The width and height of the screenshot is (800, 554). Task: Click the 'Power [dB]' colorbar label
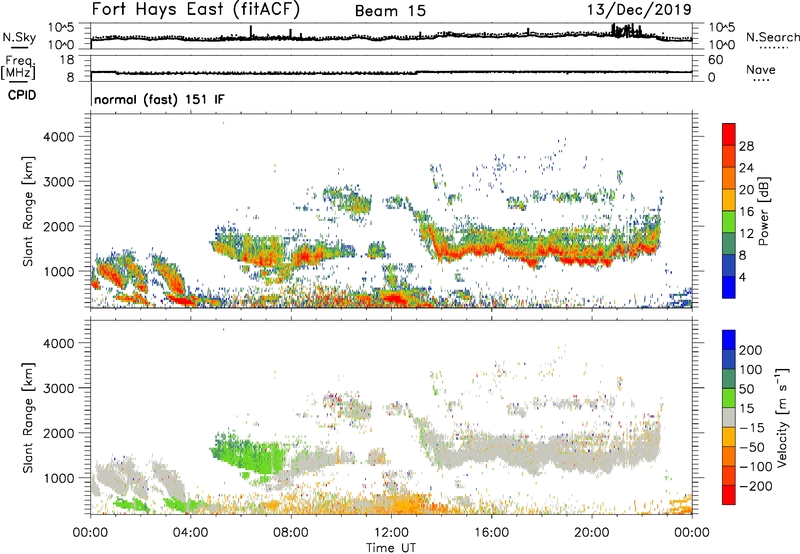coord(763,211)
